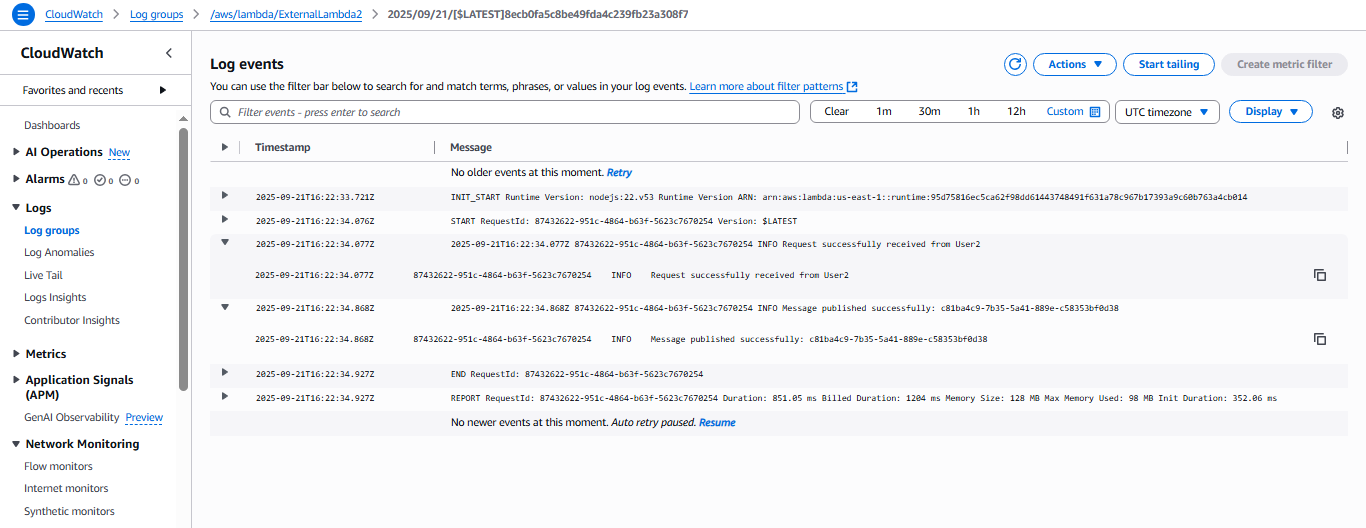Select Log groups in the sidebar
This screenshot has width=1366, height=528.
pos(52,231)
